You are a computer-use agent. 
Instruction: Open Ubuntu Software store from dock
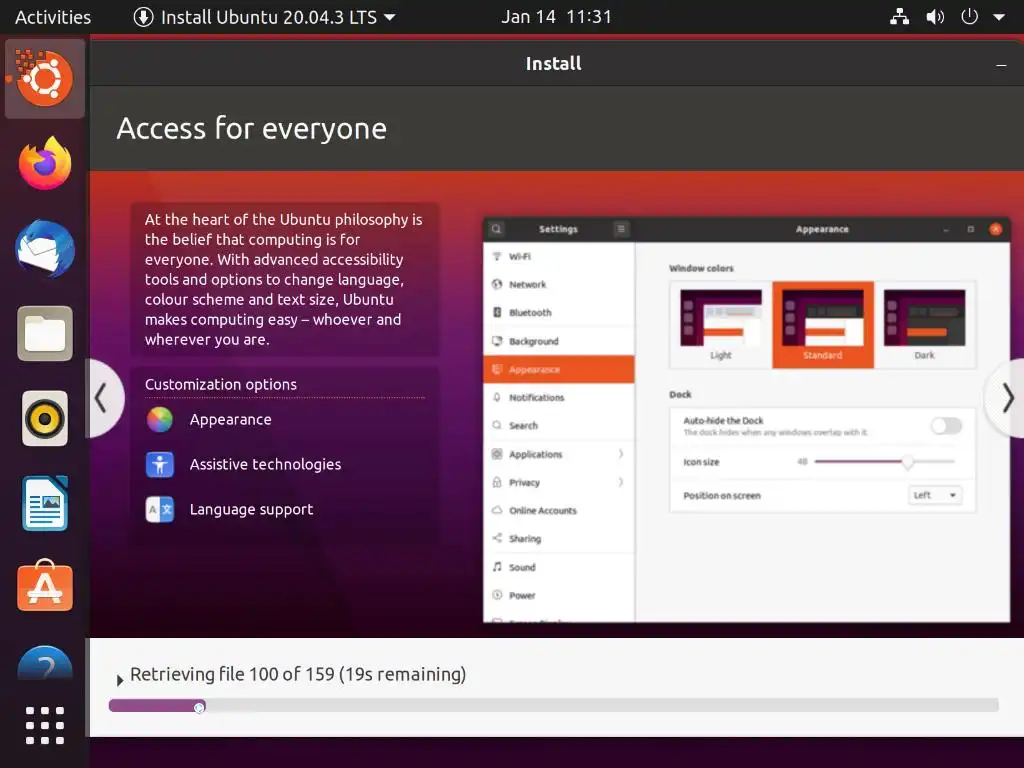click(44, 586)
